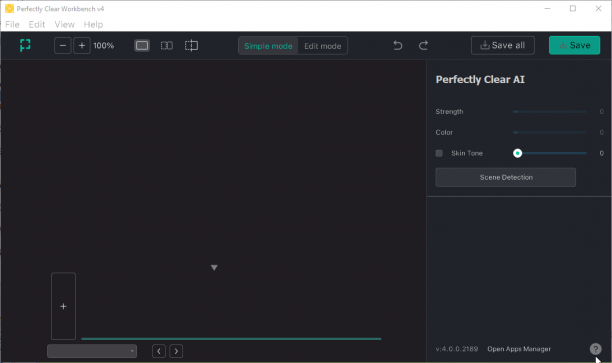Click the 100% zoom level text
Screen dimensions: 612x363
pyautogui.click(x=103, y=46)
